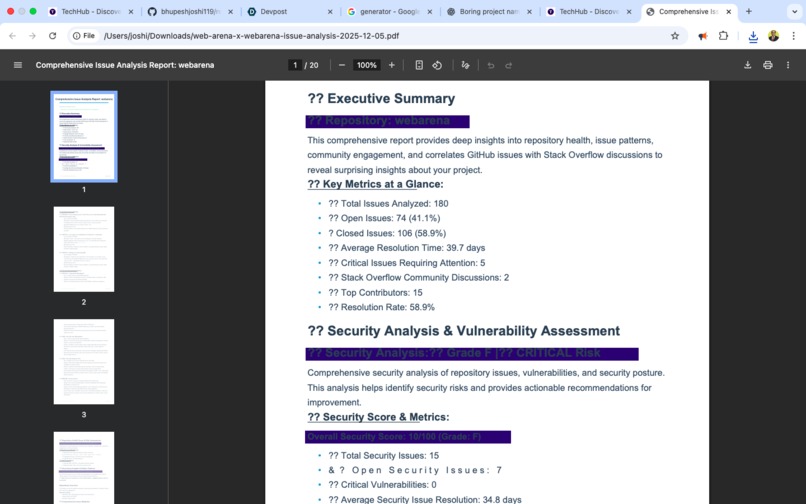
Task: Print the PDF document
Action: [x=768, y=65]
